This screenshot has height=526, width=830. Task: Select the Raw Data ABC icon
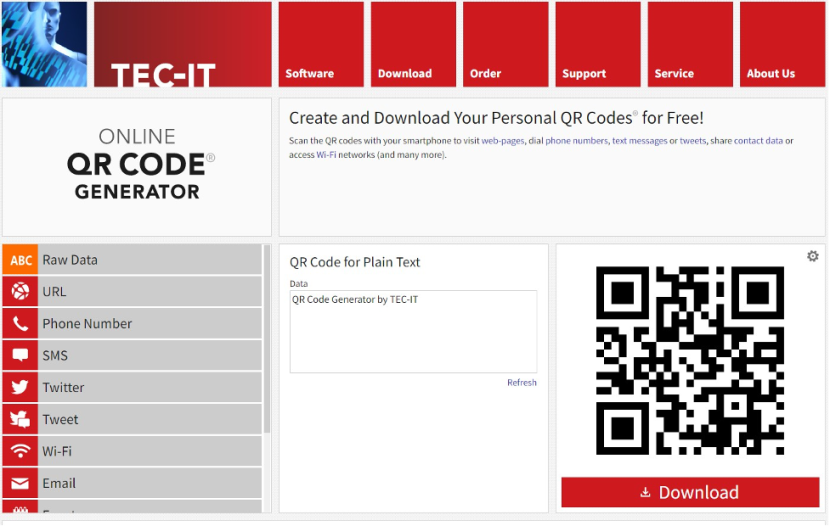click(x=20, y=260)
